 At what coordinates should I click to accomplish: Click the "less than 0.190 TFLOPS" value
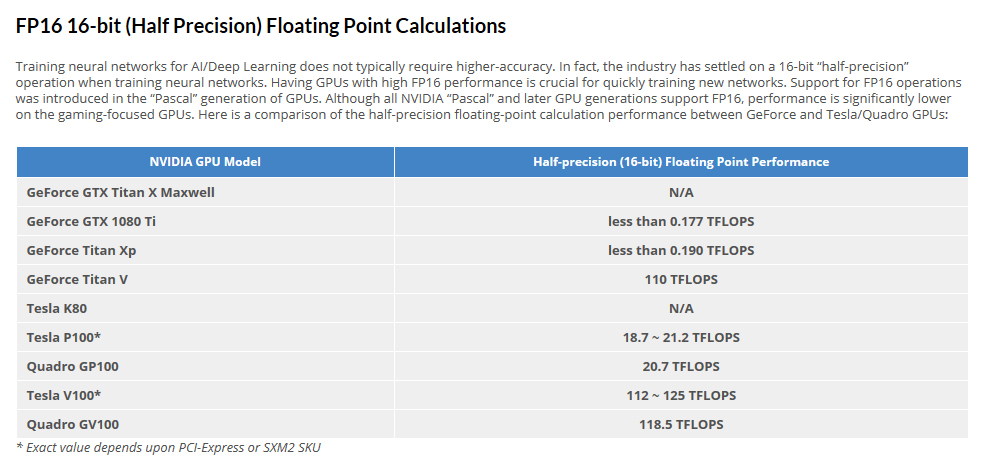pyautogui.click(x=681, y=250)
